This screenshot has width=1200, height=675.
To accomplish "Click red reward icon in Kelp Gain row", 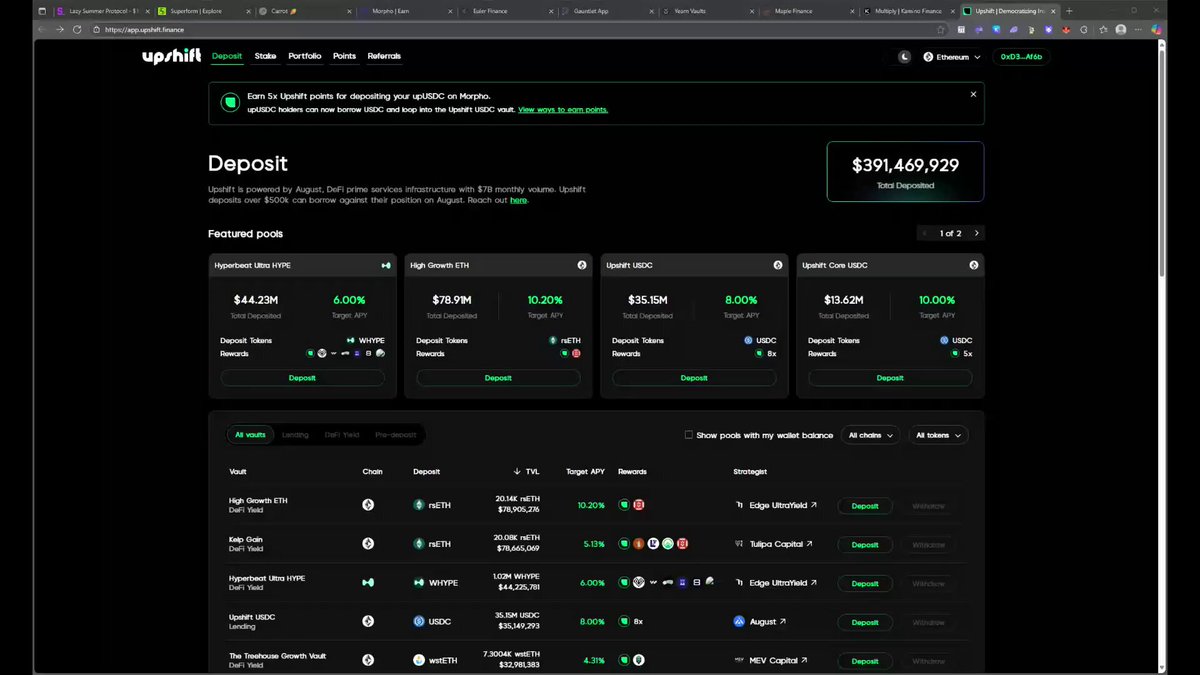I will pos(683,544).
